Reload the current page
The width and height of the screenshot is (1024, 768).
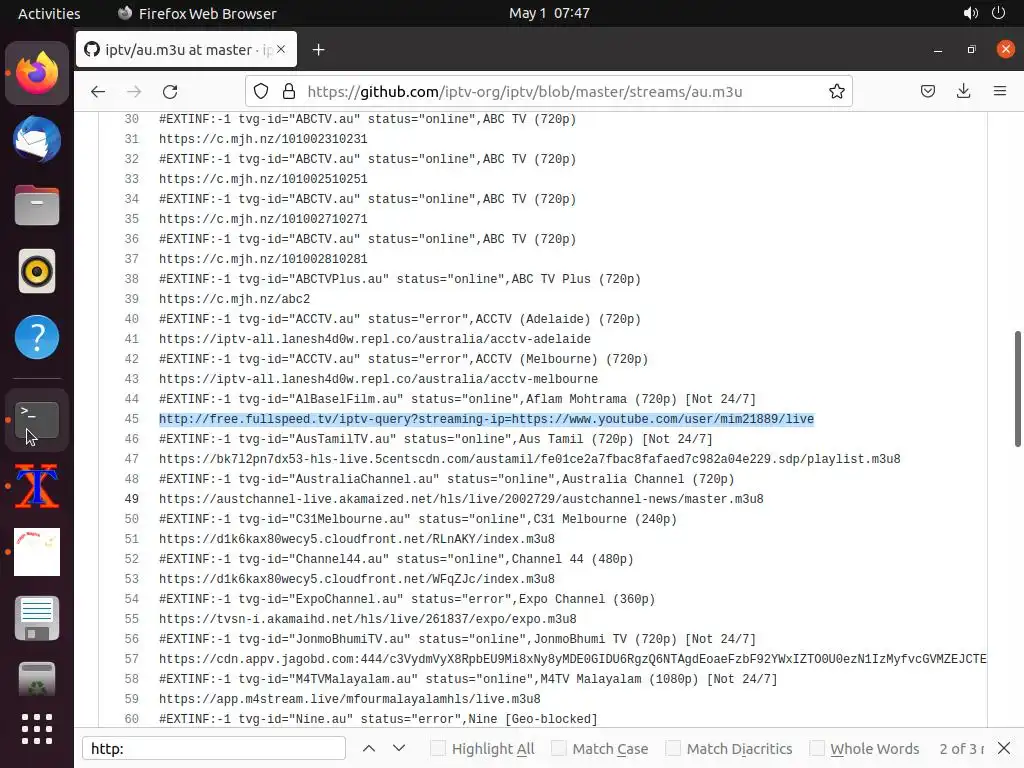(170, 91)
